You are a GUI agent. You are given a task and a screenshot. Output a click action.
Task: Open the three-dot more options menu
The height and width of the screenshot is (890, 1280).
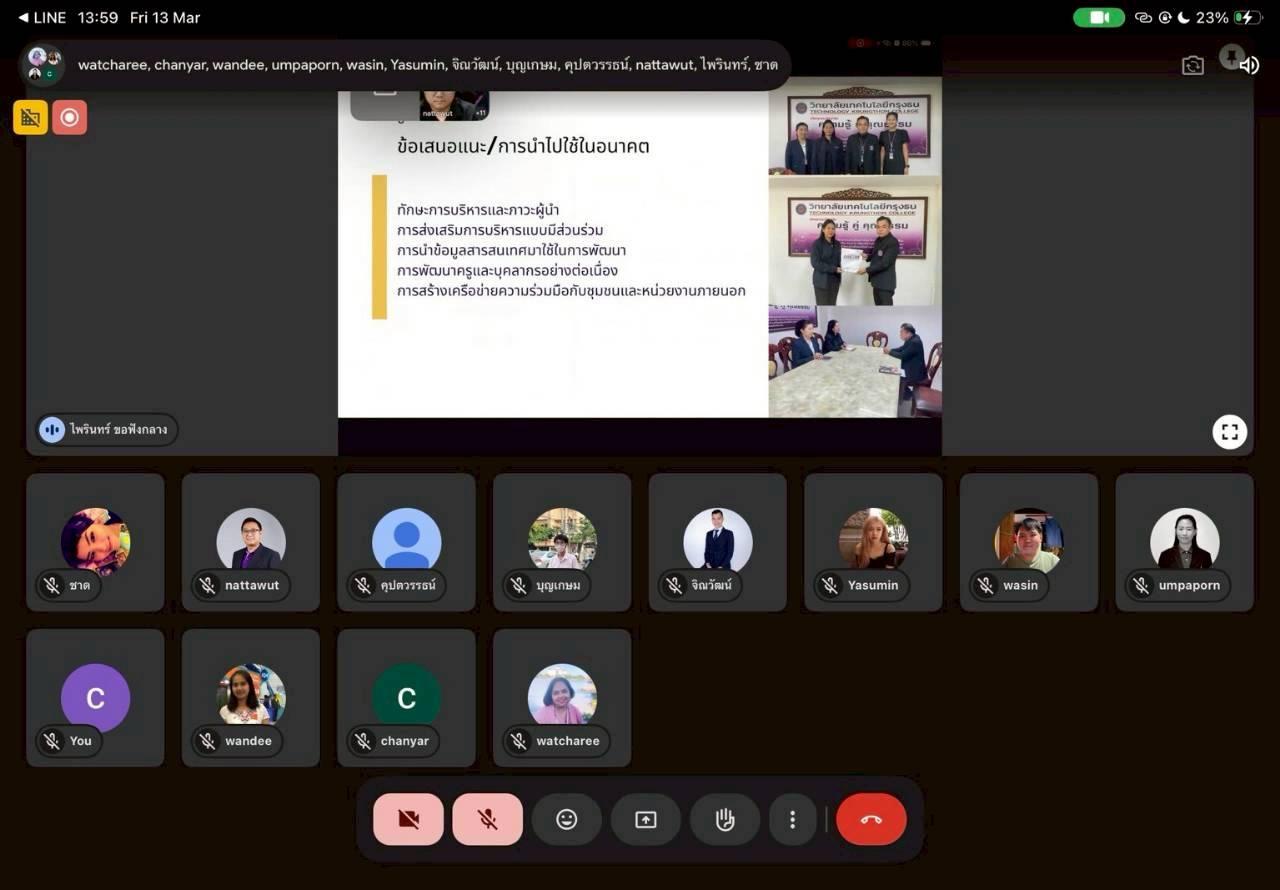792,820
